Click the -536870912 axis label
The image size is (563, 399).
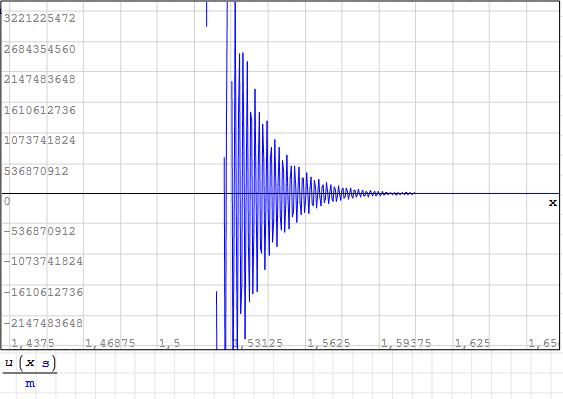pos(39,231)
